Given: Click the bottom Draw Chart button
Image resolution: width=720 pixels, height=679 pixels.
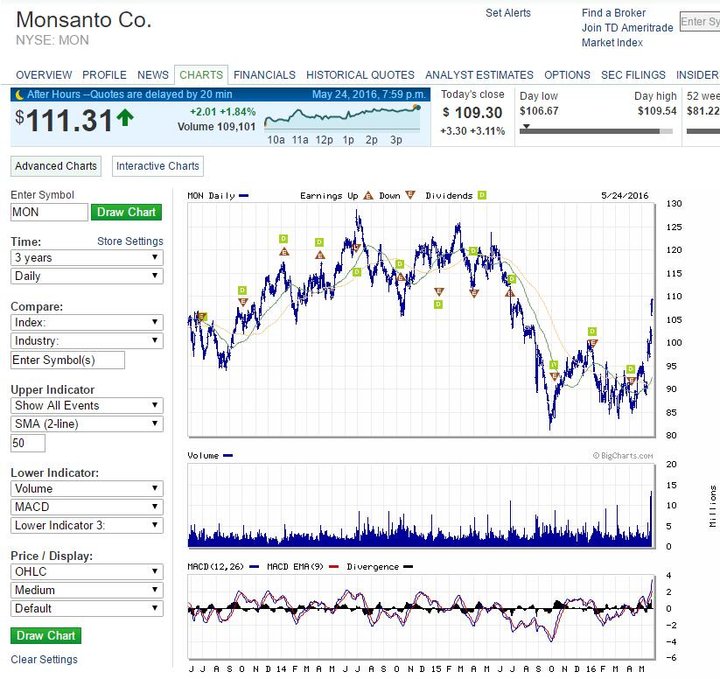Looking at the screenshot, I should (x=45, y=636).
